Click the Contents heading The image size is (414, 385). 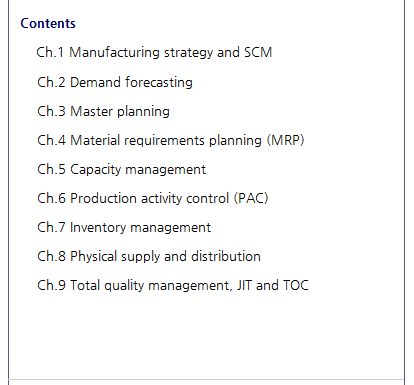pyautogui.click(x=48, y=24)
